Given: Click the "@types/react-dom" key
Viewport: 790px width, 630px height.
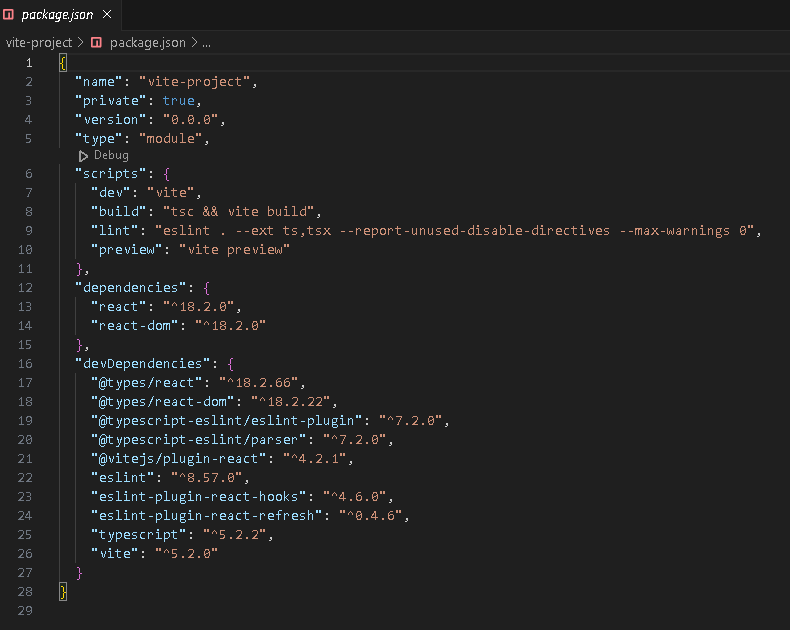Looking at the screenshot, I should tap(163, 402).
